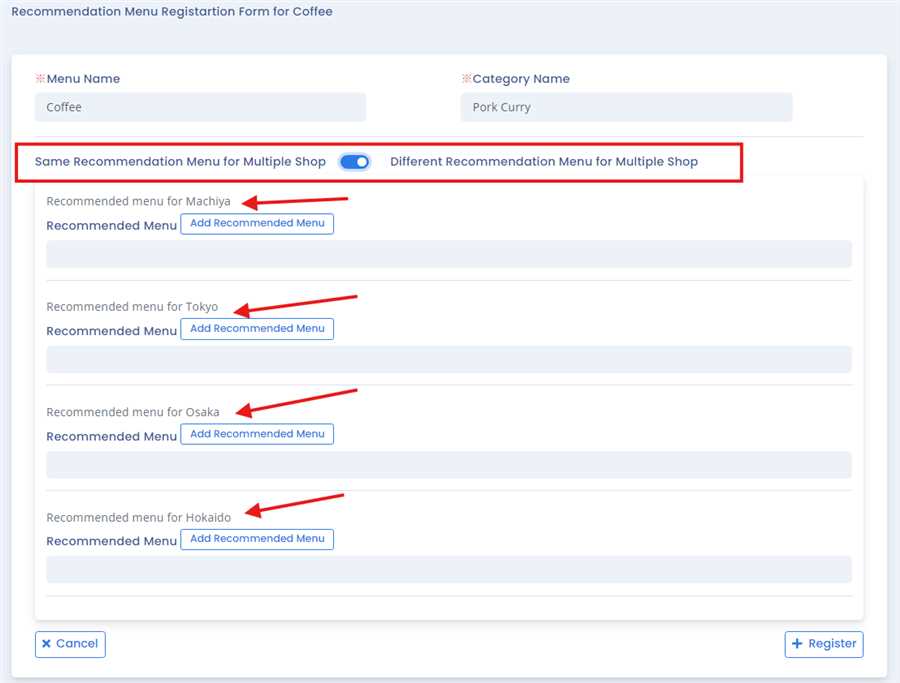Toggle the same/different recommendation menu switch
Image resolution: width=900 pixels, height=683 pixels.
[354, 162]
